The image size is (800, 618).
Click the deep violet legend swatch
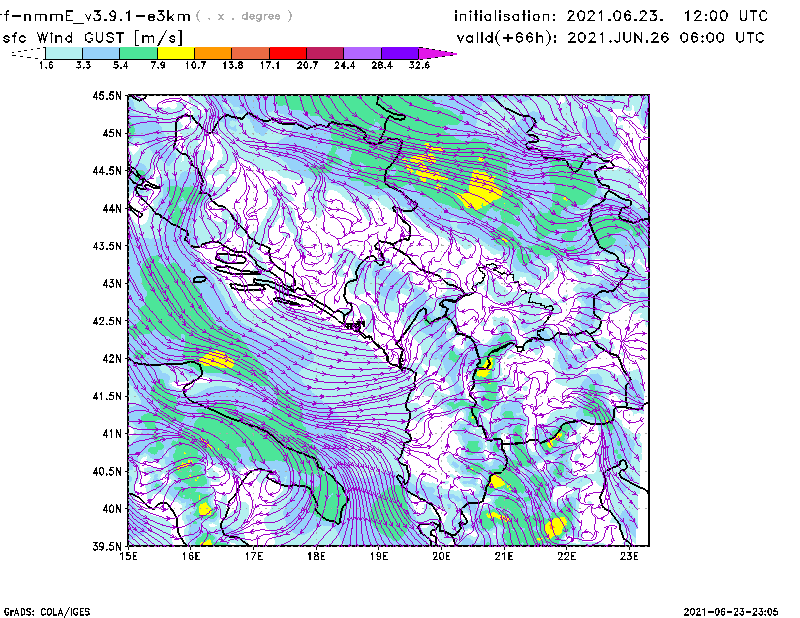[x=399, y=53]
